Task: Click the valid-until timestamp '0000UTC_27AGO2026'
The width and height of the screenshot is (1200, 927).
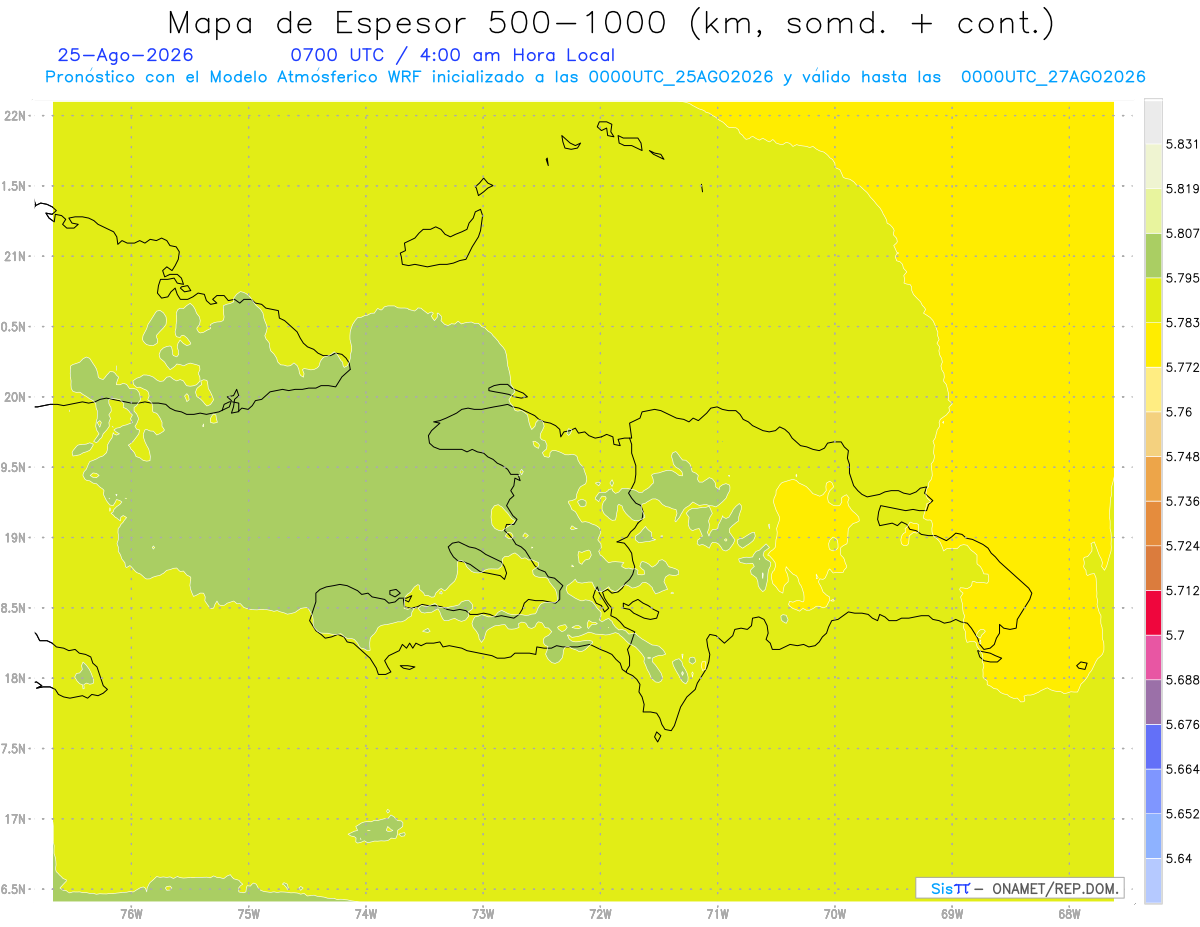Action: click(1053, 77)
